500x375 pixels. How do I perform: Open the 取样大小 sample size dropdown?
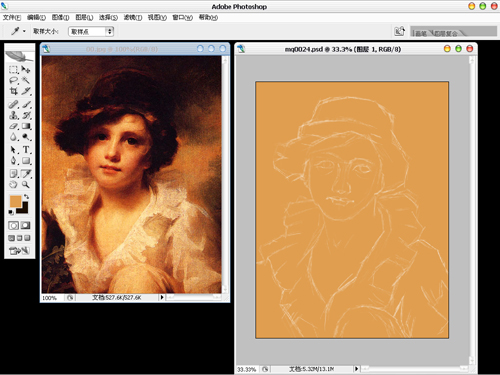[91, 32]
